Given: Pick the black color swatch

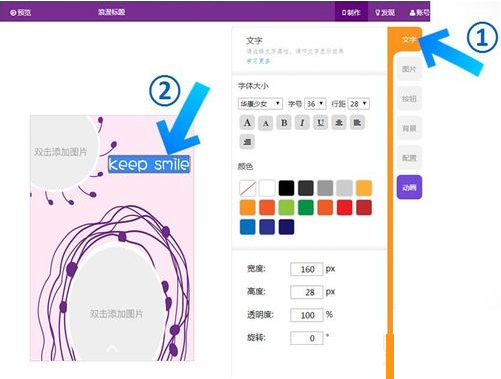Looking at the screenshot, I should click(x=286, y=188).
